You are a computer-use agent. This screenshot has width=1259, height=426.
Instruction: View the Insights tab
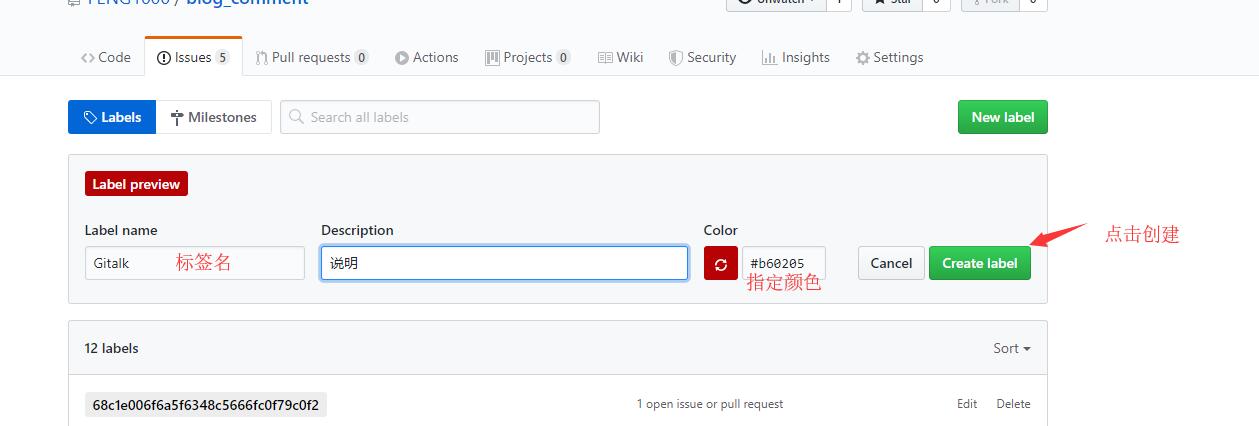pyautogui.click(x=796, y=58)
